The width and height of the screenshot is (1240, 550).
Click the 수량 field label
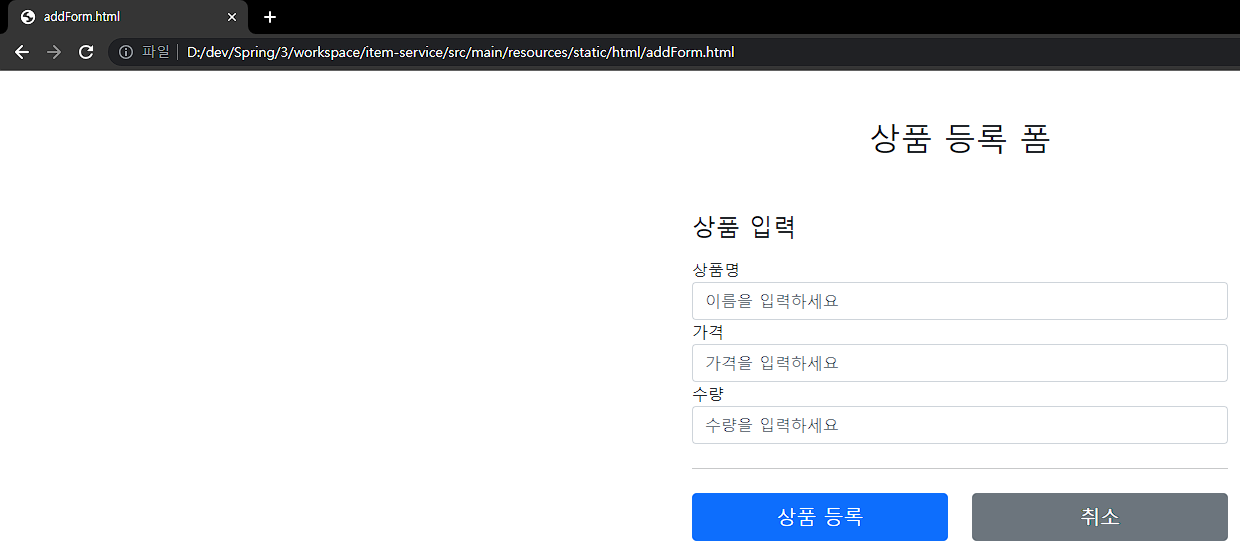708,394
